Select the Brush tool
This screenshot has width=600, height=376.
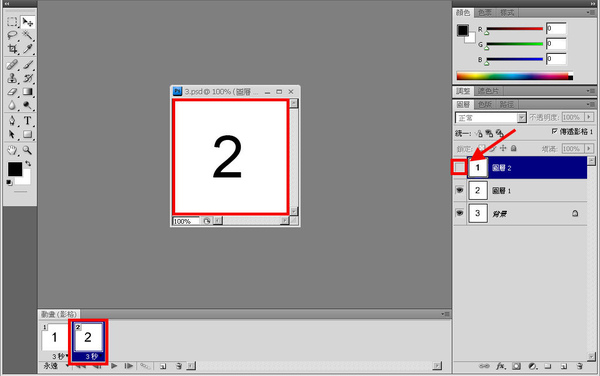tap(28, 65)
